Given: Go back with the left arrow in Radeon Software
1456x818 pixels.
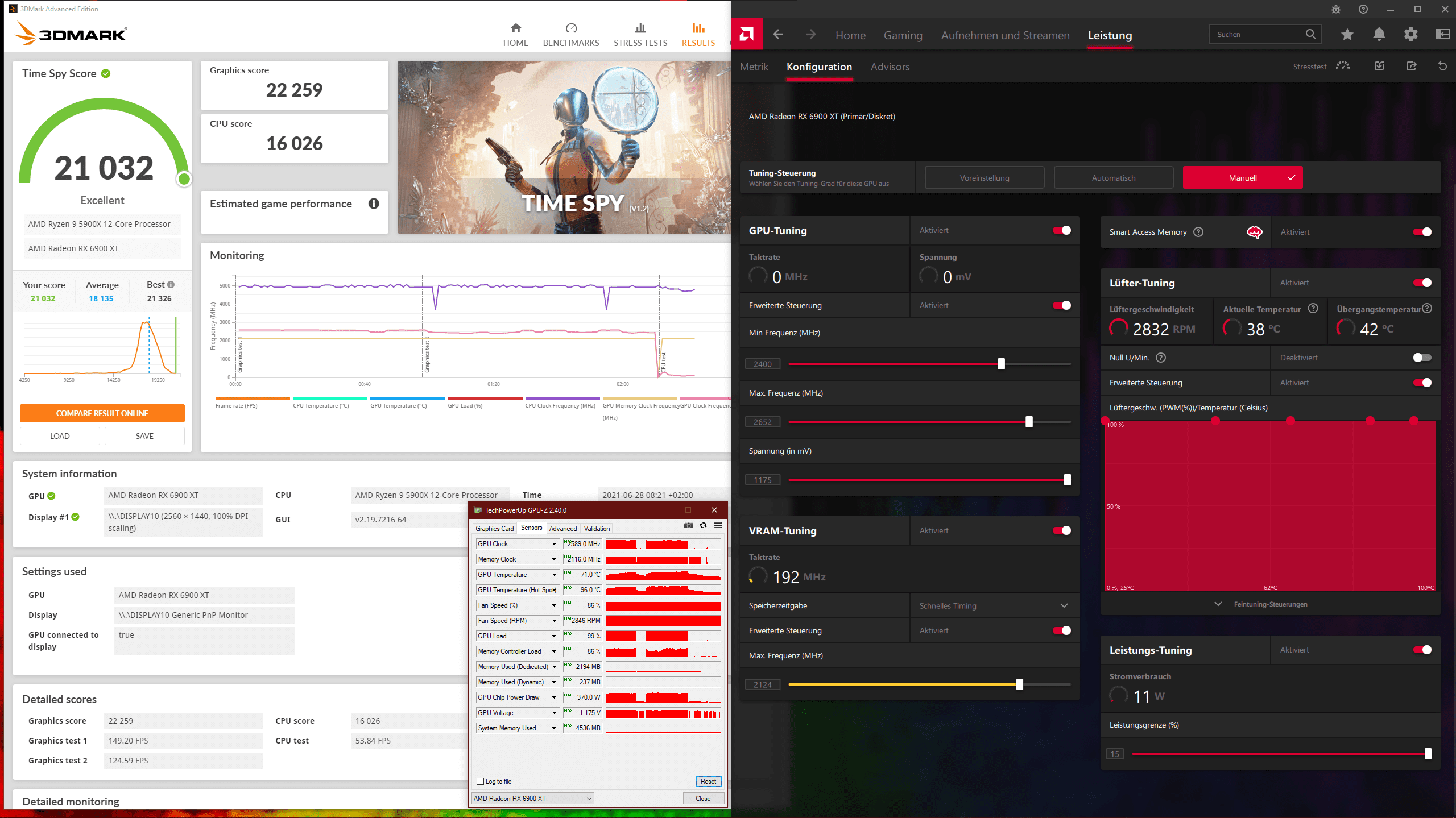Looking at the screenshot, I should point(778,35).
